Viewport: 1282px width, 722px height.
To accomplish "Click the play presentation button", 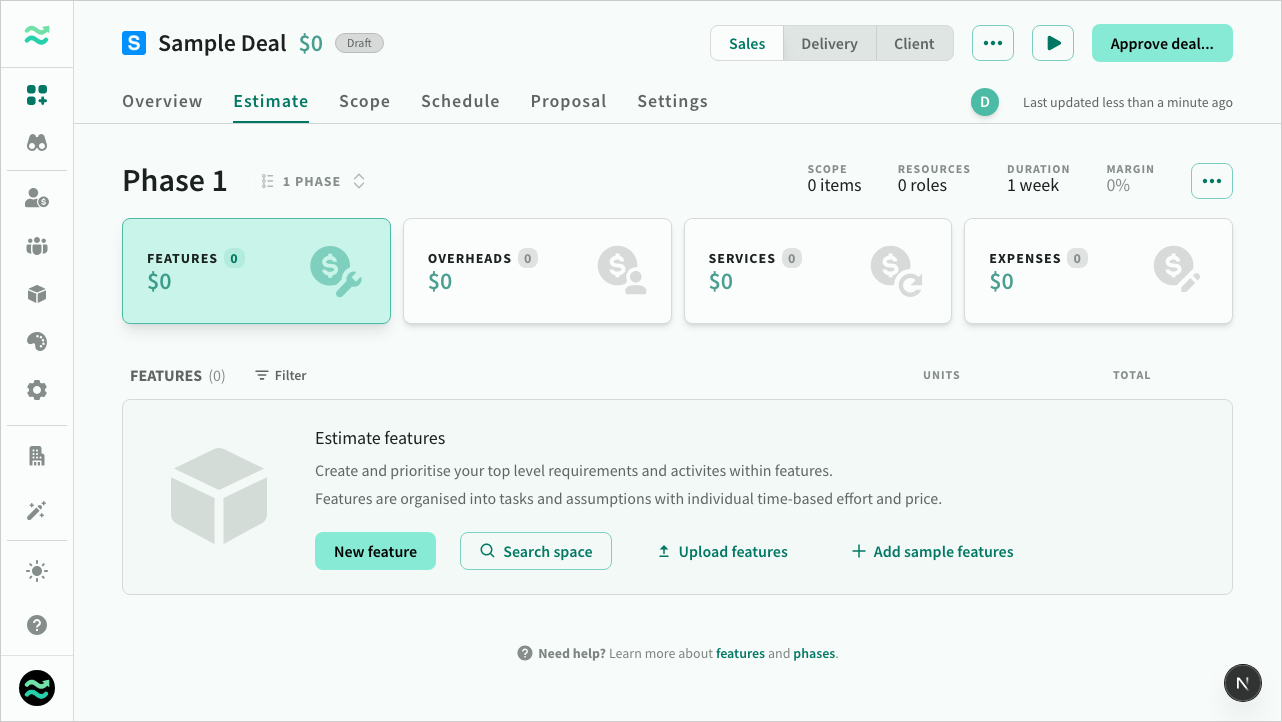I will click(1052, 44).
